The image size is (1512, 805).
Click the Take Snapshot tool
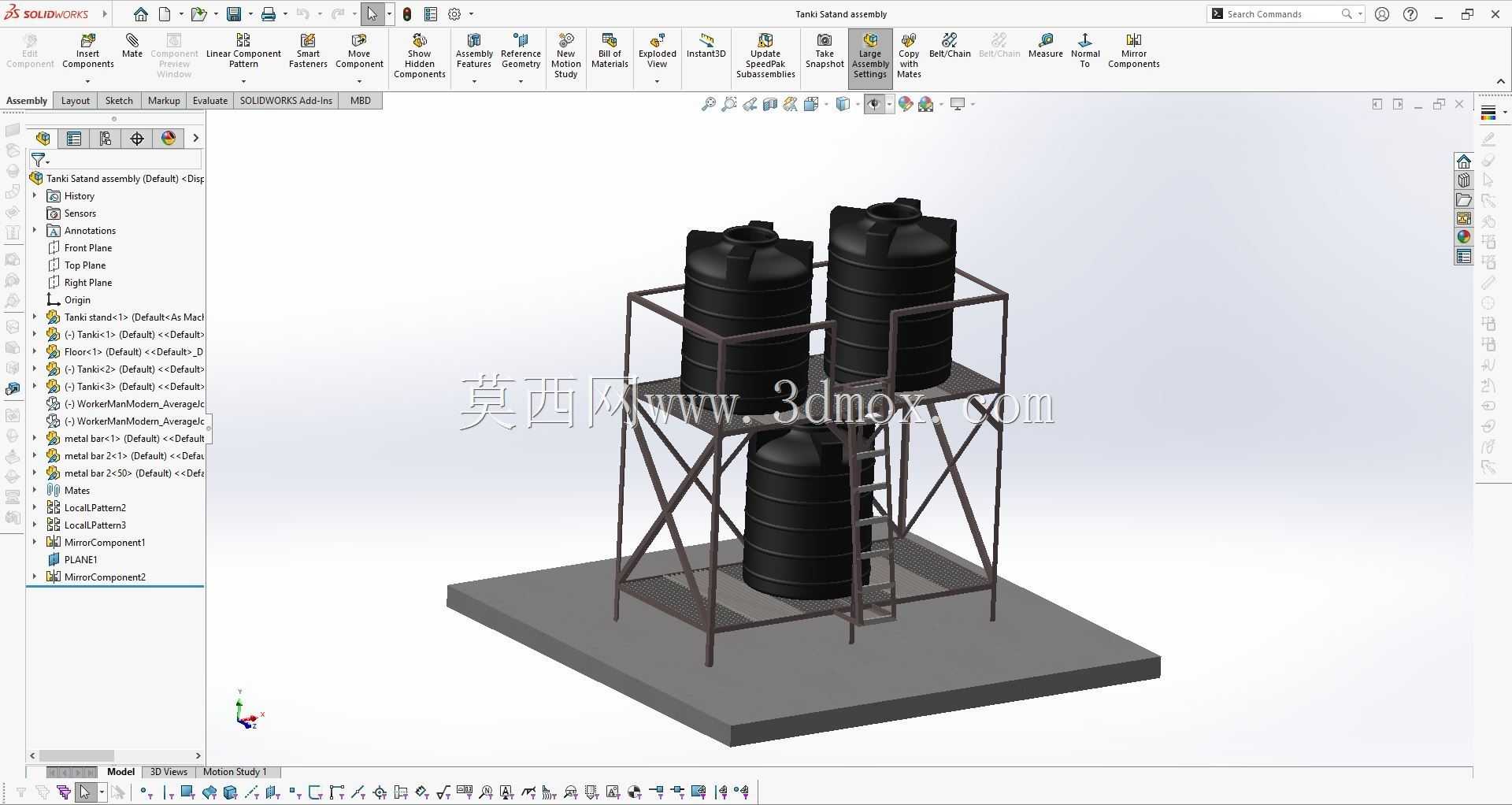click(825, 50)
